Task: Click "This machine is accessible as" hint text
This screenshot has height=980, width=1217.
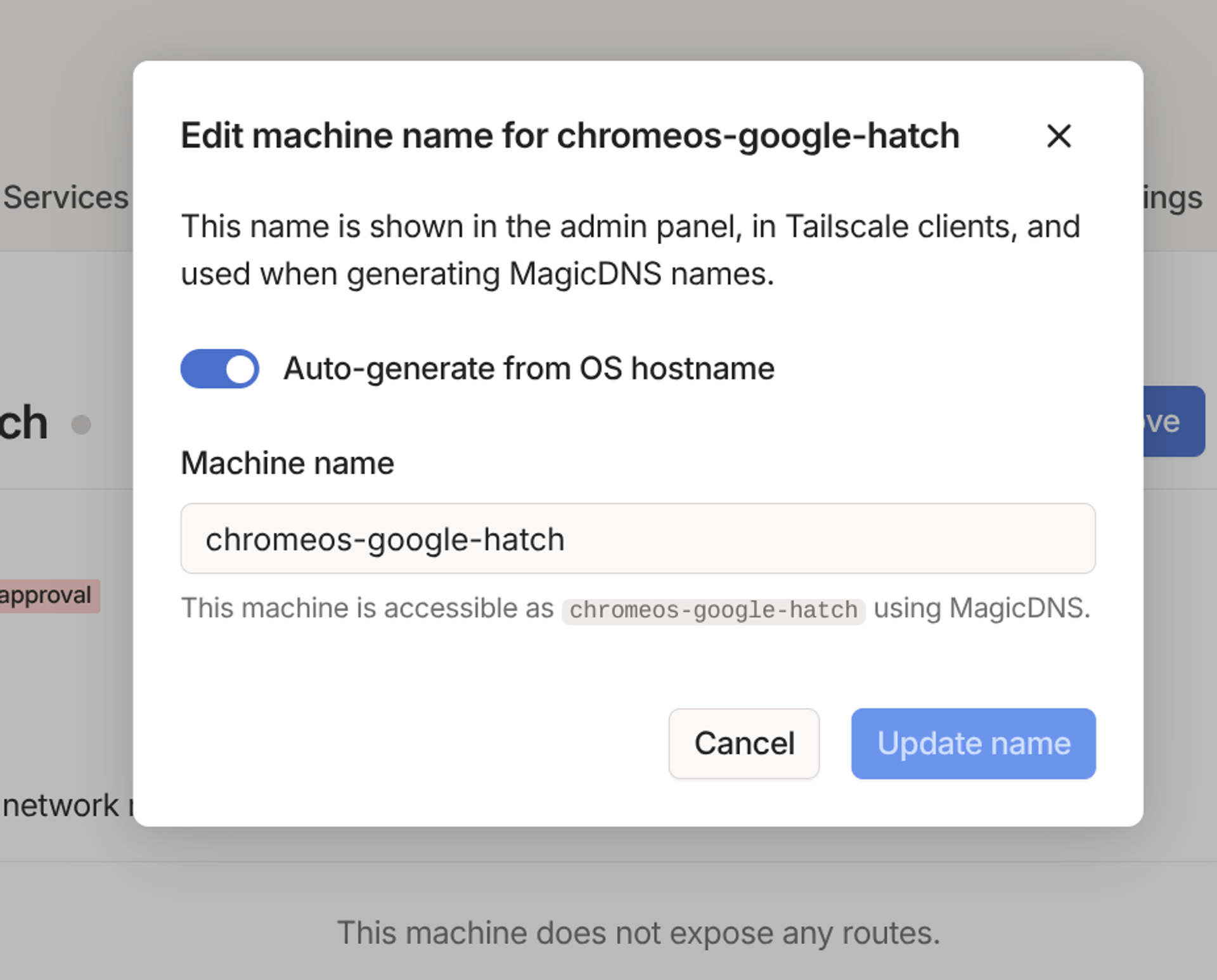Action: tap(367, 609)
